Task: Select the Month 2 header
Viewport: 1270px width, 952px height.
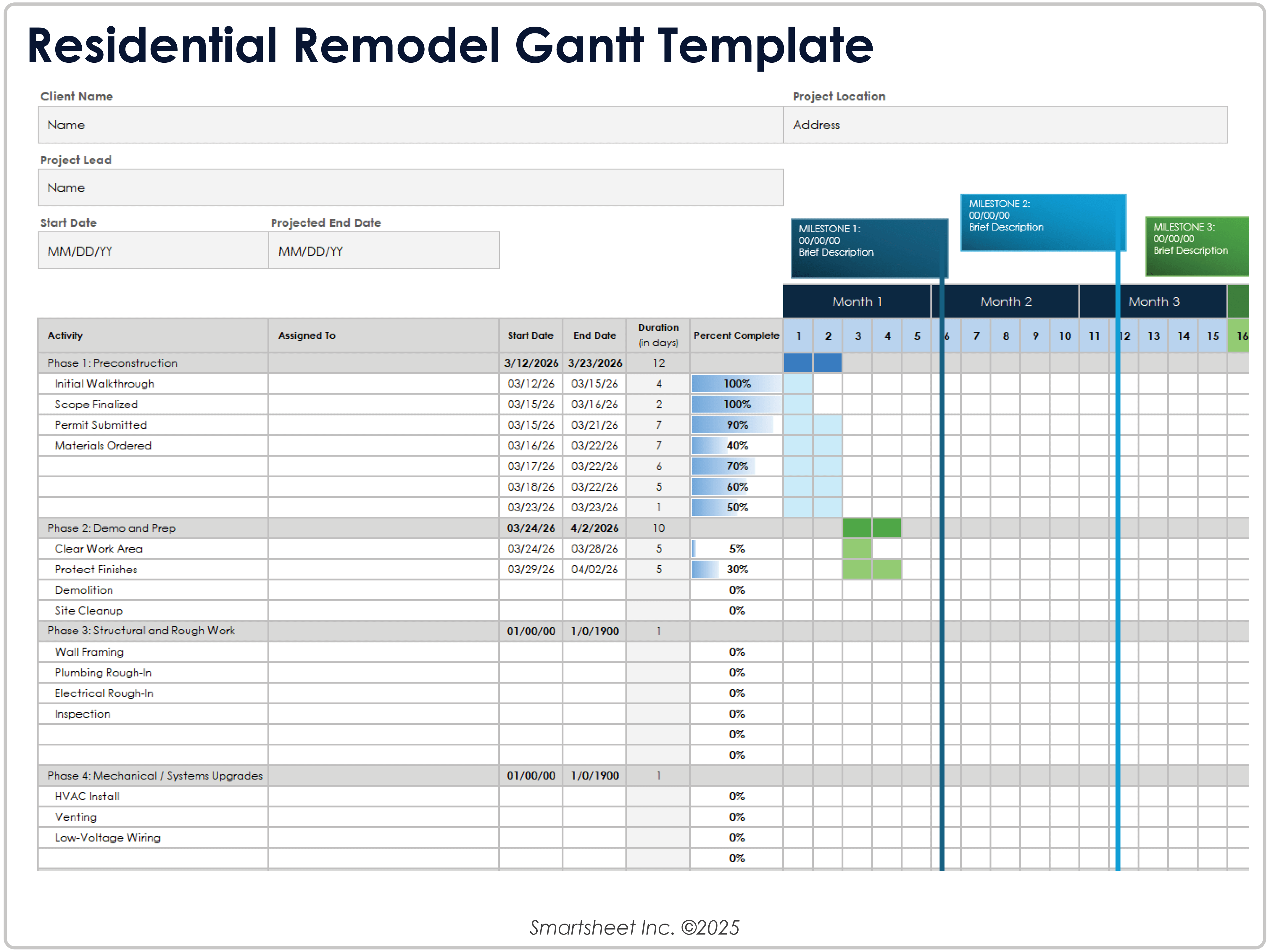Action: [x=1005, y=302]
